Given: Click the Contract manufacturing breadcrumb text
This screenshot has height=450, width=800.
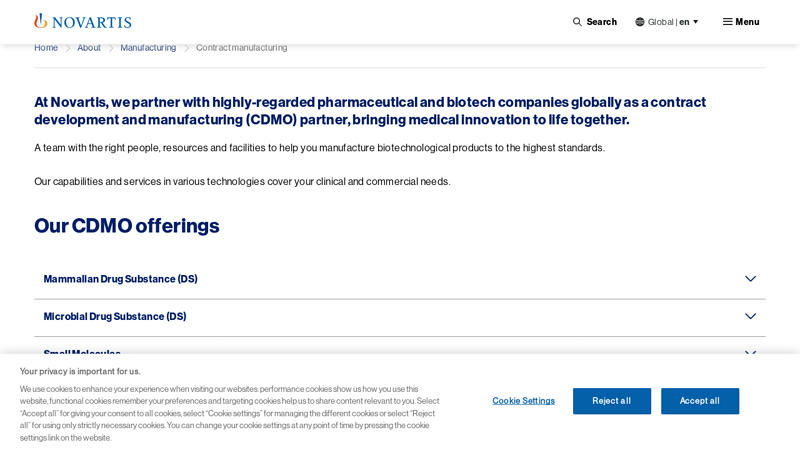Looking at the screenshot, I should [x=241, y=48].
